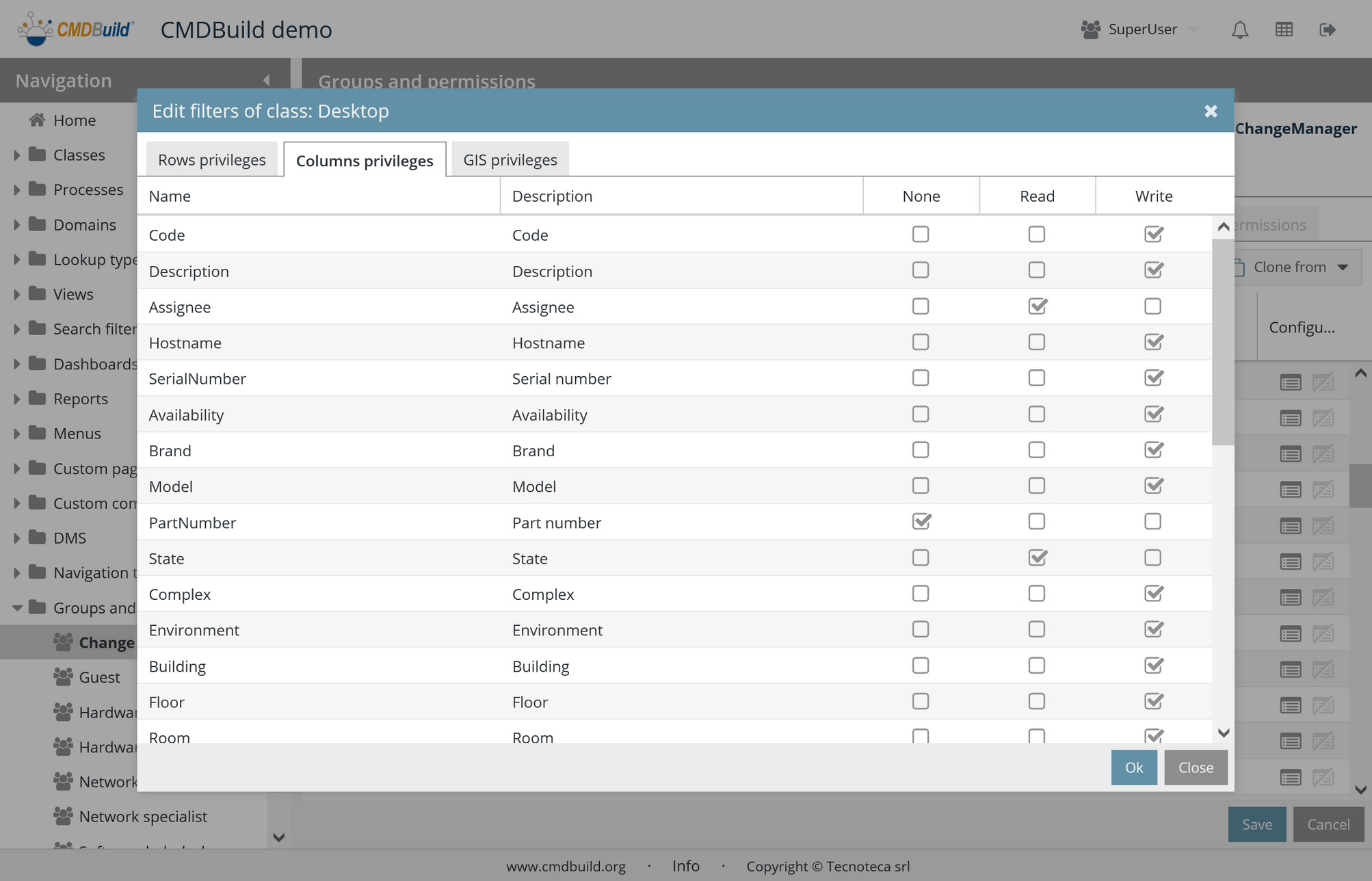Click the SuperUser group icon
Viewport: 1372px width, 881px height.
coord(1090,30)
